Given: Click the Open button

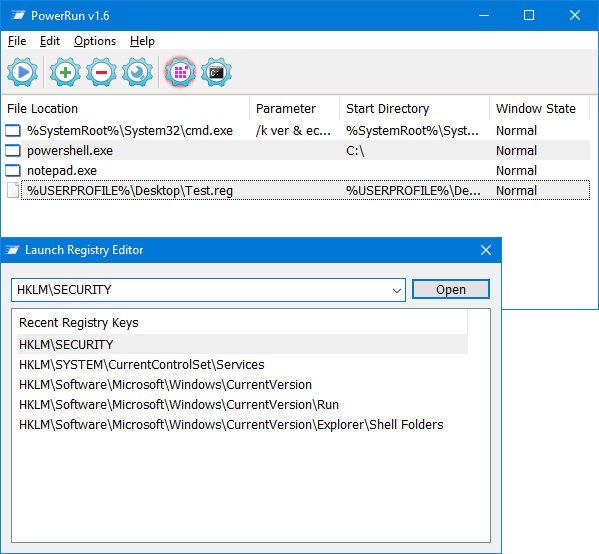Looking at the screenshot, I should 450,289.
